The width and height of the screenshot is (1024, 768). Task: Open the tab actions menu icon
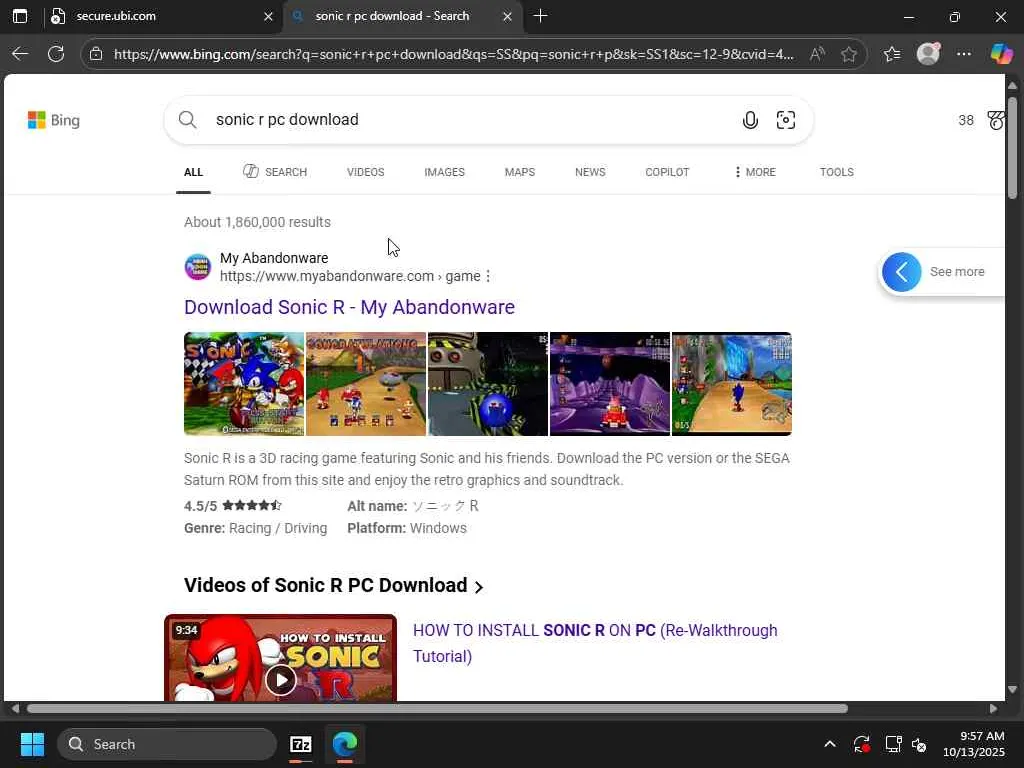20,16
